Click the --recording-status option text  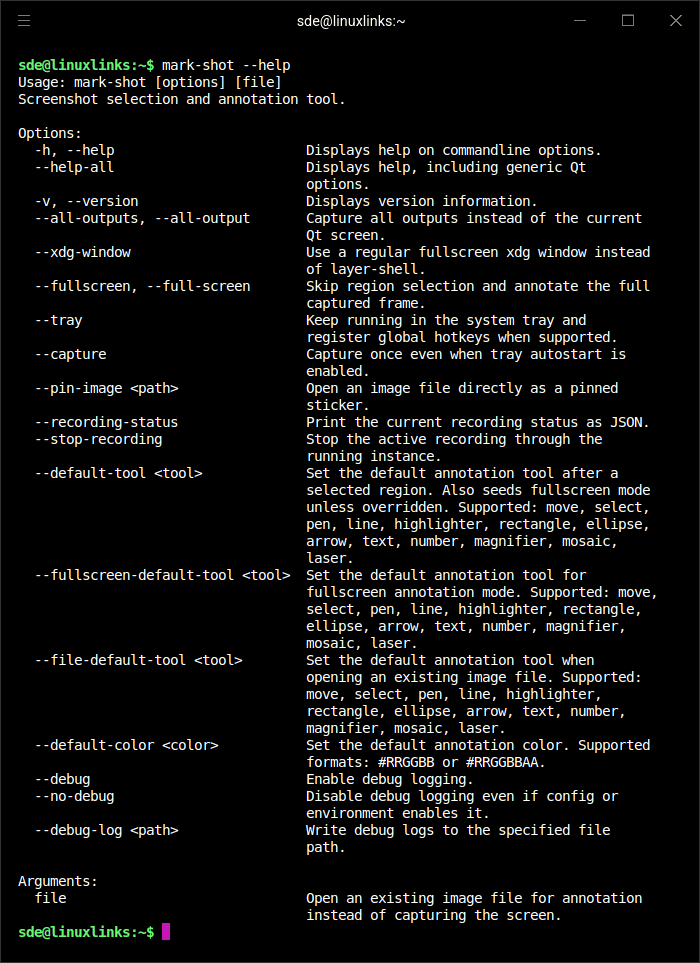pyautogui.click(x=106, y=422)
